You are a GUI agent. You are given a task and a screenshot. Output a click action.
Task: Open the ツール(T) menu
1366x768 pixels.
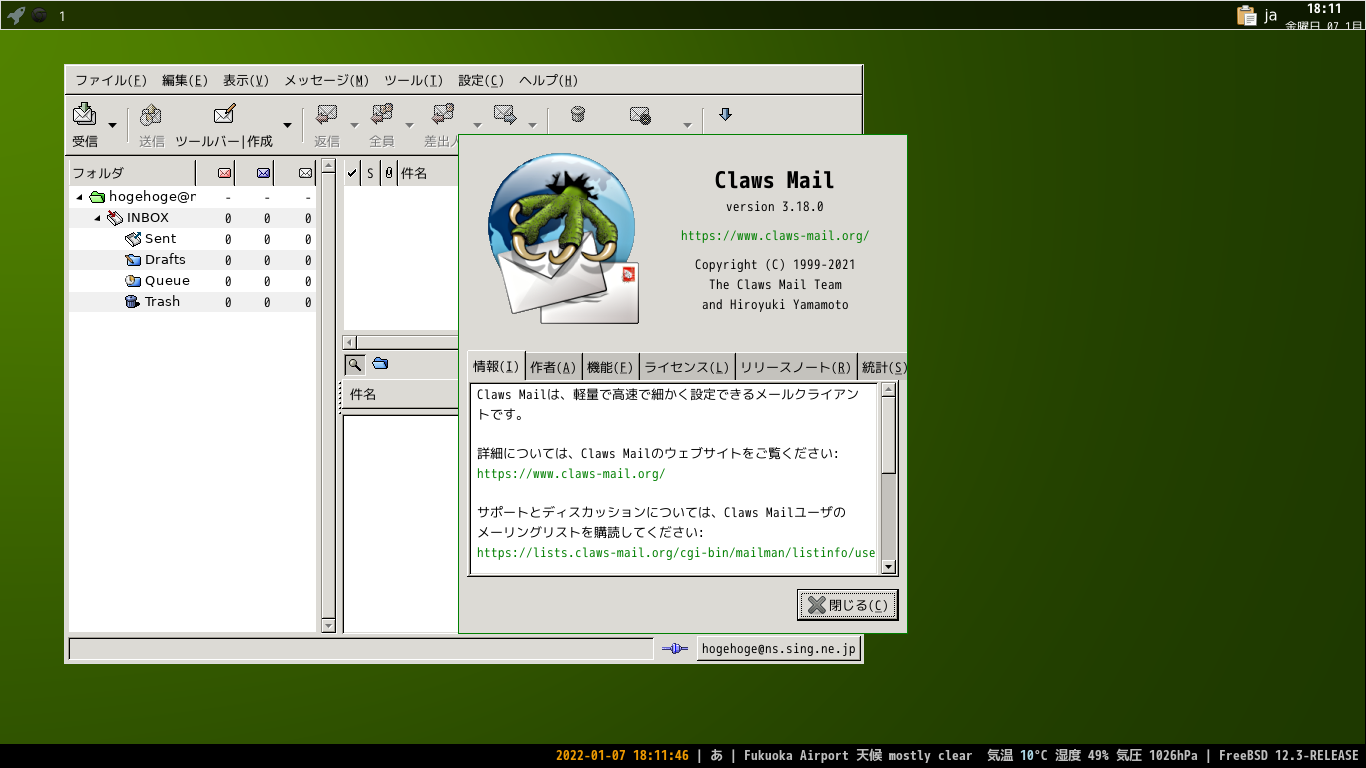[x=414, y=81]
